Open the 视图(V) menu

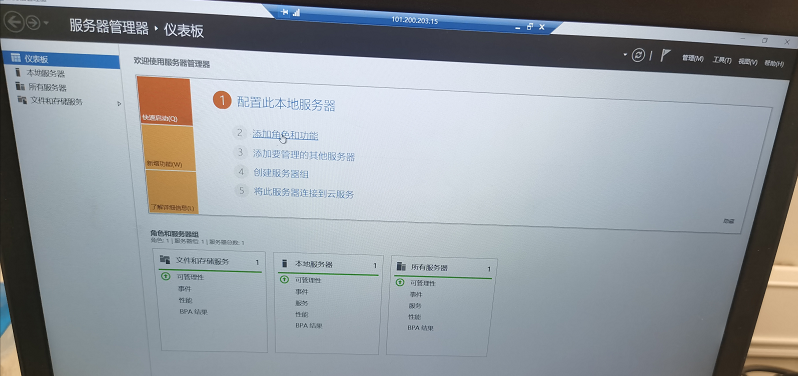pyautogui.click(x=748, y=62)
